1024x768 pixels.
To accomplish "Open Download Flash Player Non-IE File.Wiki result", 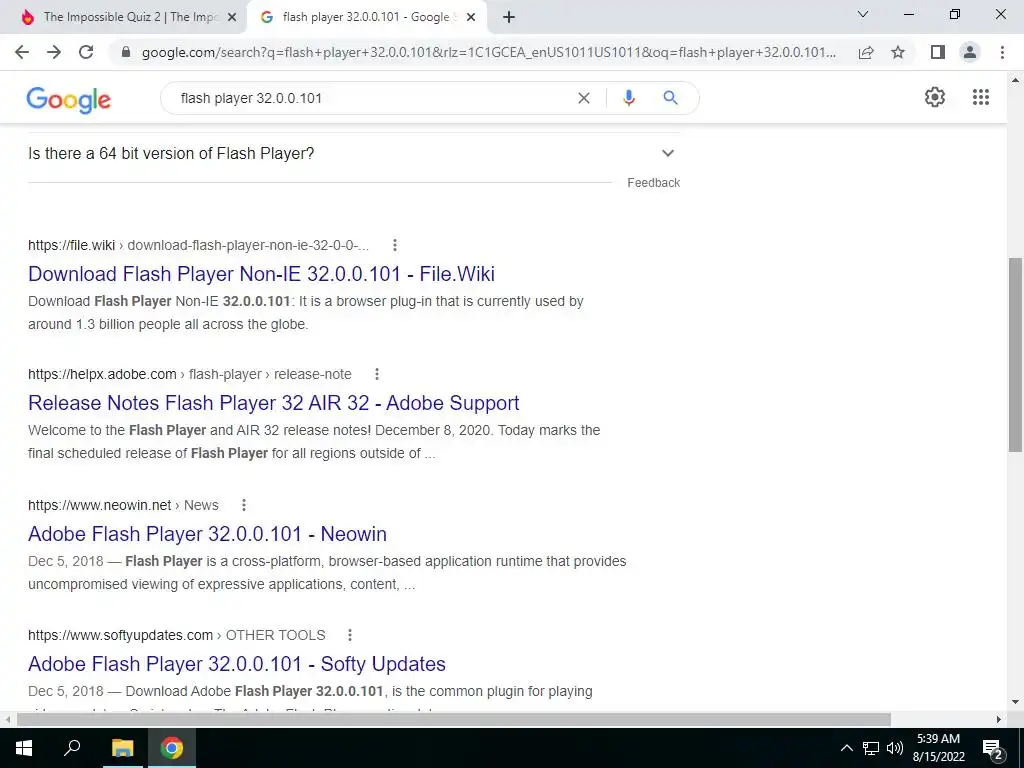I will pyautogui.click(x=261, y=274).
